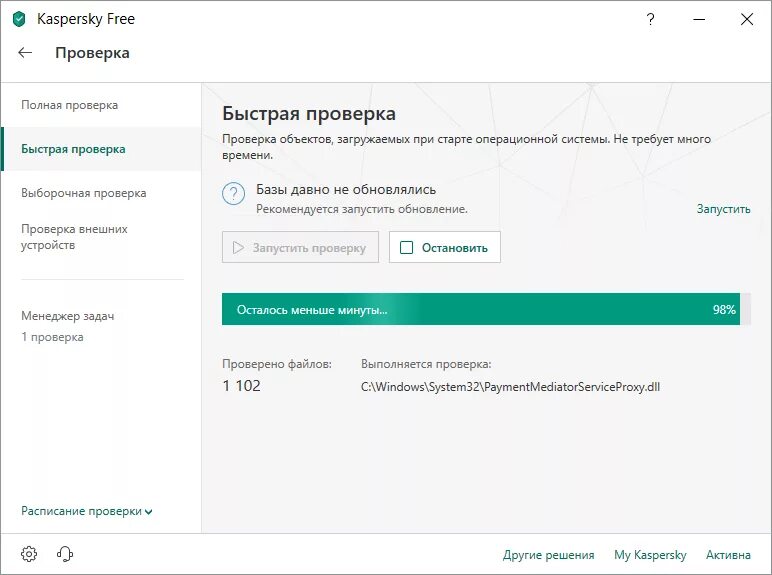The height and width of the screenshot is (575, 772).
Task: Go back using the arrow icon
Action: [x=25, y=52]
